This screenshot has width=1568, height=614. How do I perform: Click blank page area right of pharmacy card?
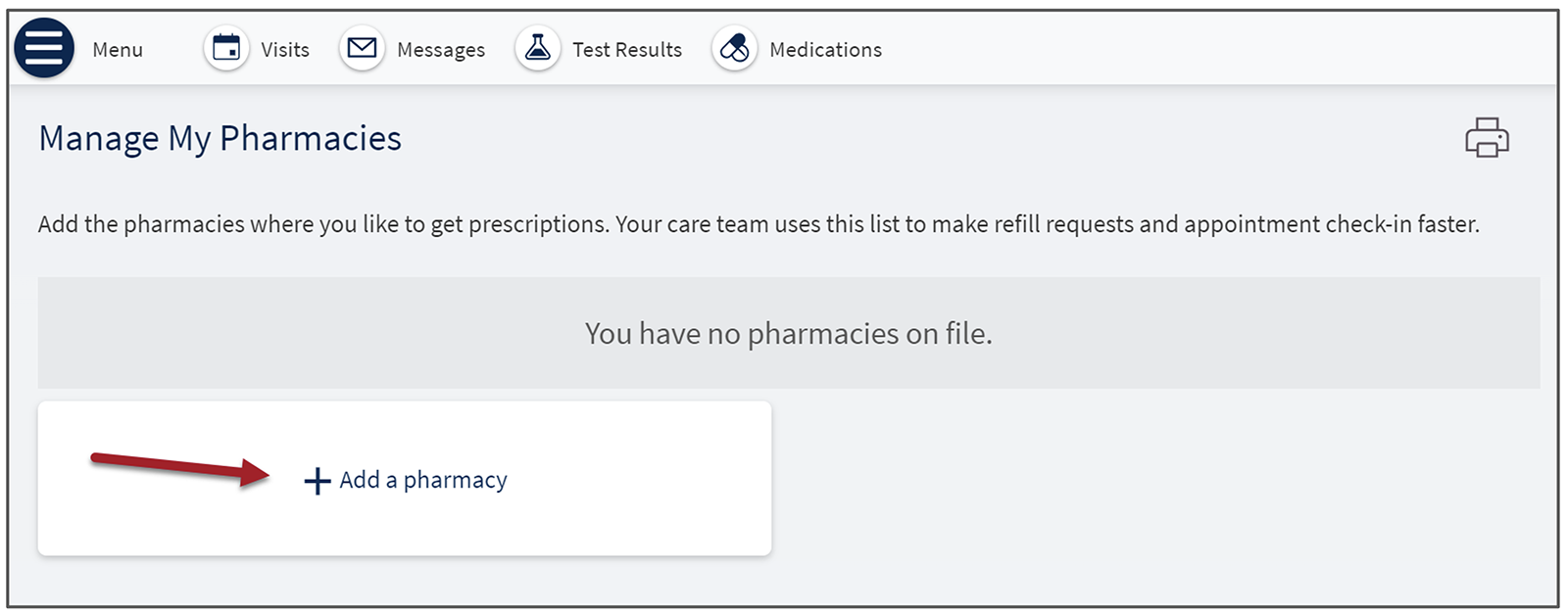(x=1156, y=480)
